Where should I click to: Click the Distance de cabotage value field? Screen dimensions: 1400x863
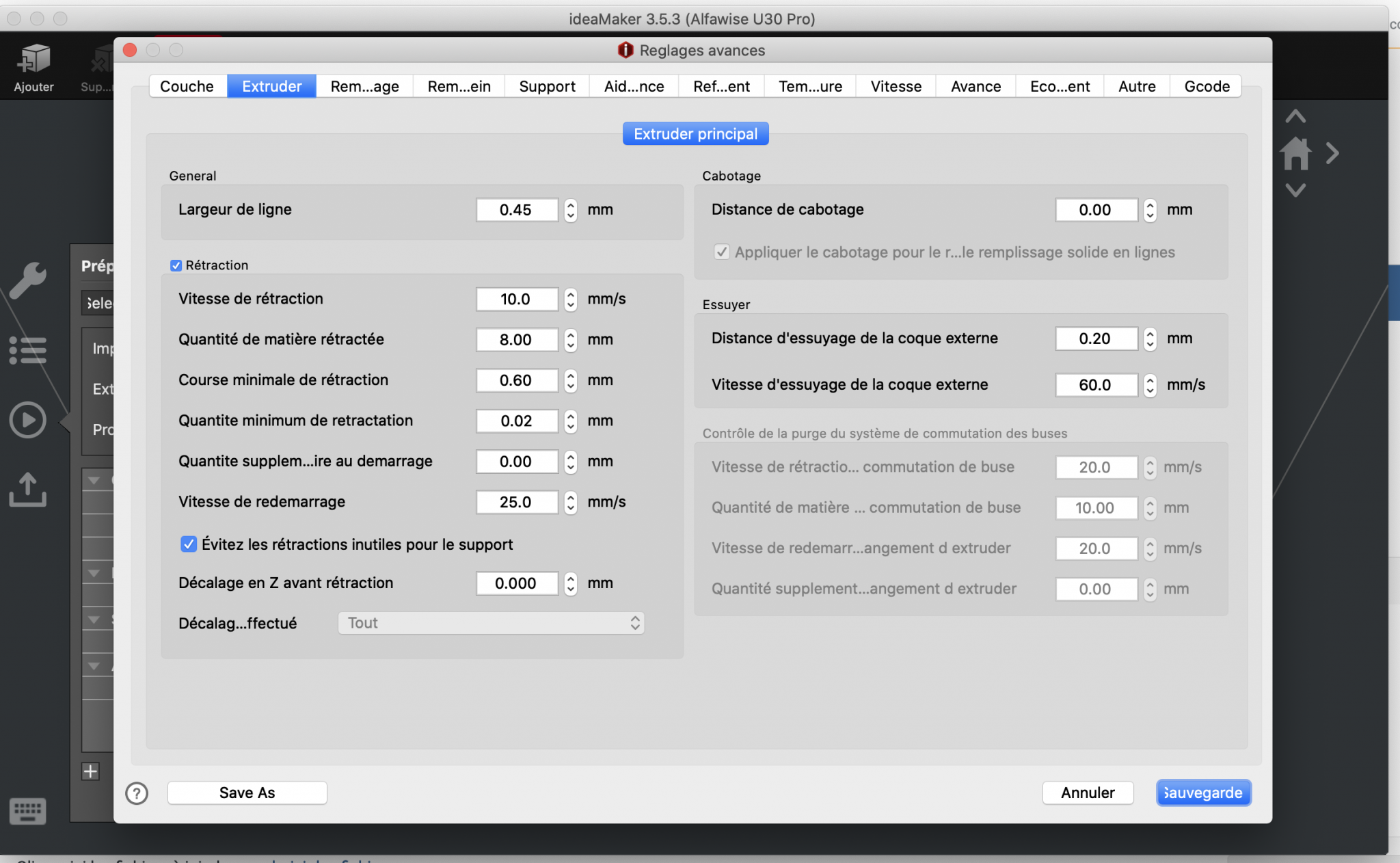pyautogui.click(x=1095, y=210)
